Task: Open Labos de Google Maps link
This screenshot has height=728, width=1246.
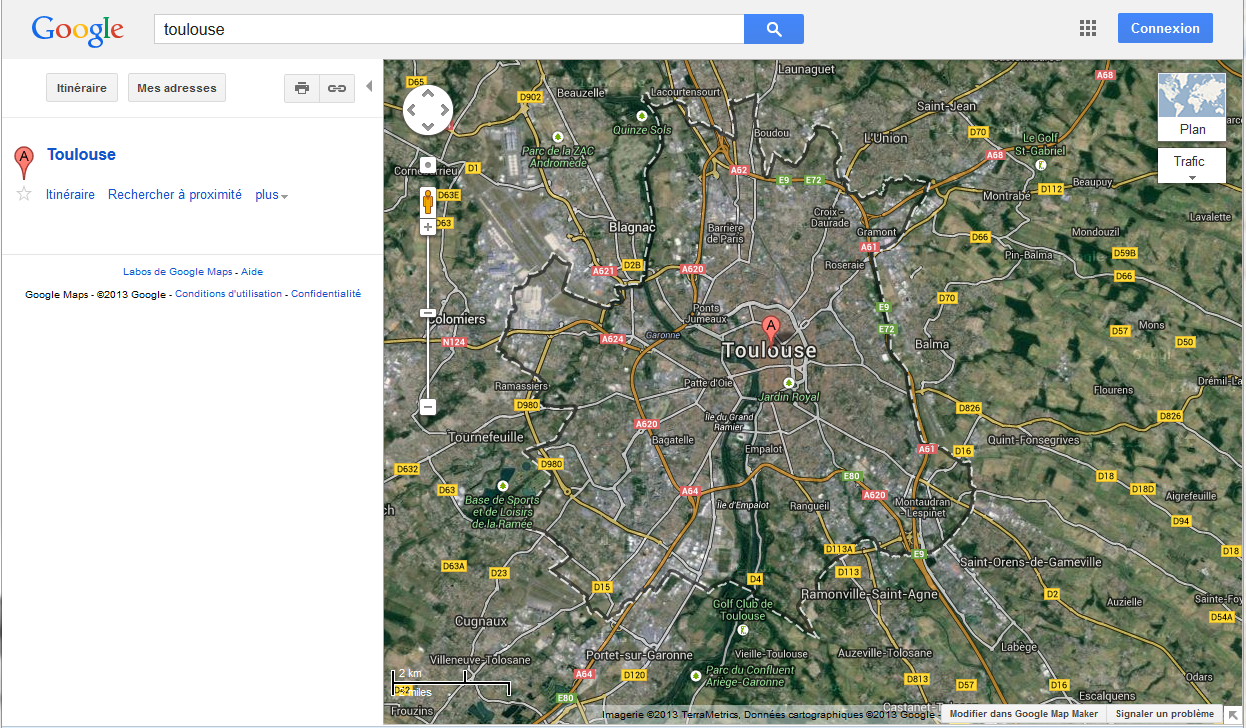Action: (x=178, y=272)
